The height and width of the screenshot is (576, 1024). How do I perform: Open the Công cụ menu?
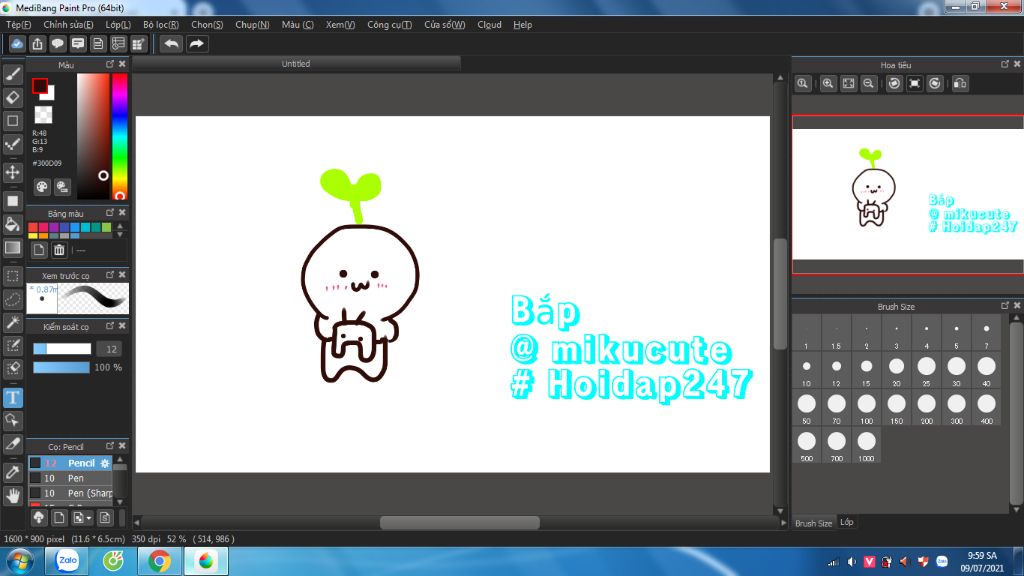point(389,25)
